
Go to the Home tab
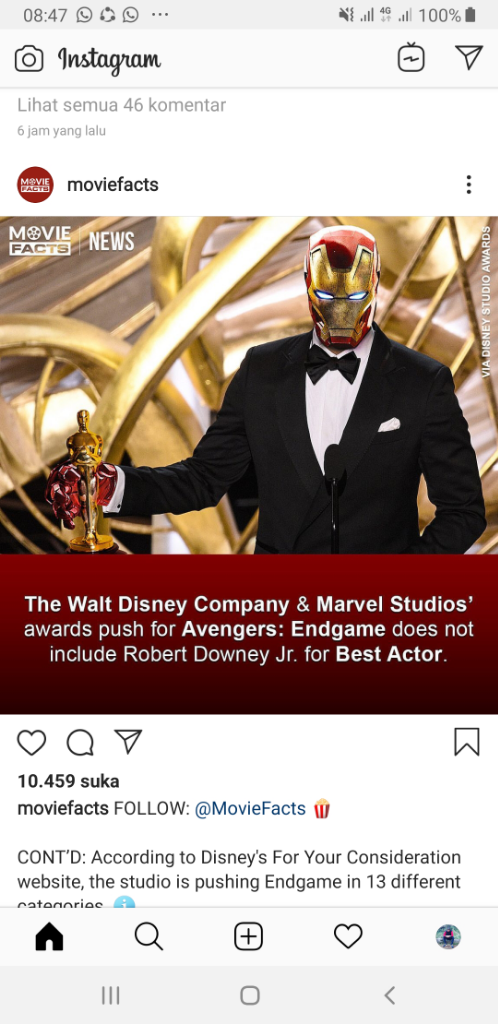pos(50,937)
